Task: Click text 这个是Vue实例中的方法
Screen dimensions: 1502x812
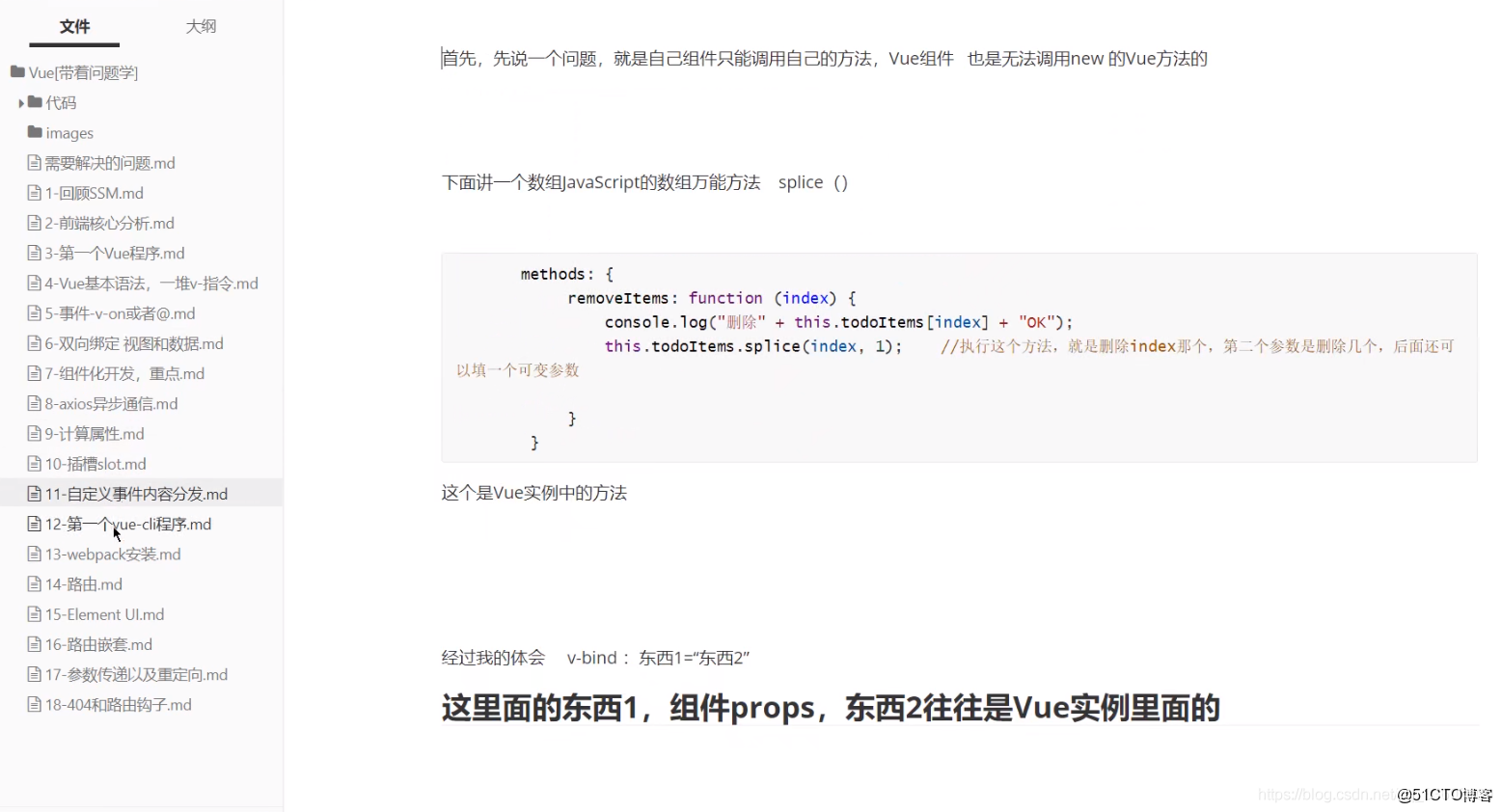Action: [534, 493]
